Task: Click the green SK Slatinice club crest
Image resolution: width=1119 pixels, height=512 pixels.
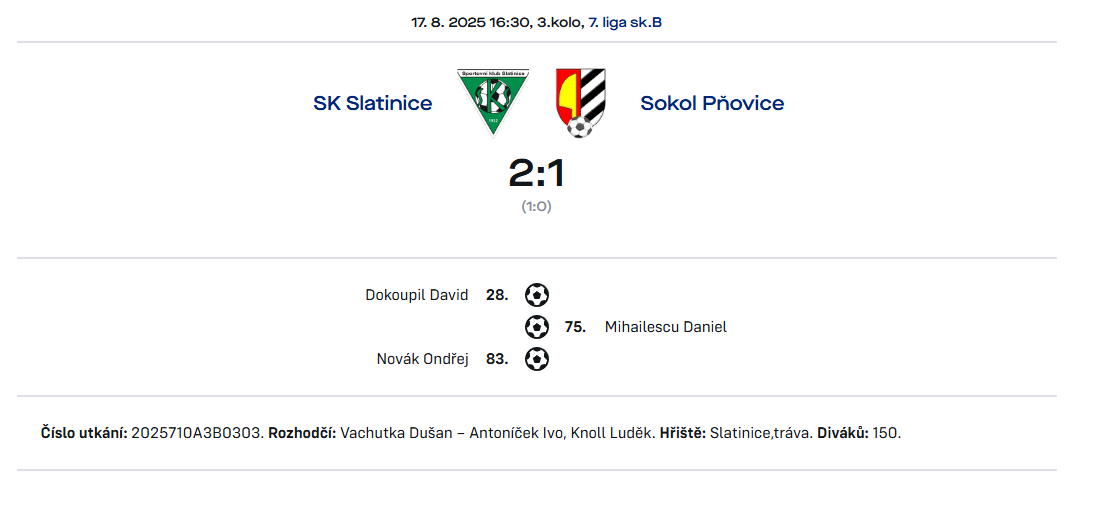Action: [492, 101]
